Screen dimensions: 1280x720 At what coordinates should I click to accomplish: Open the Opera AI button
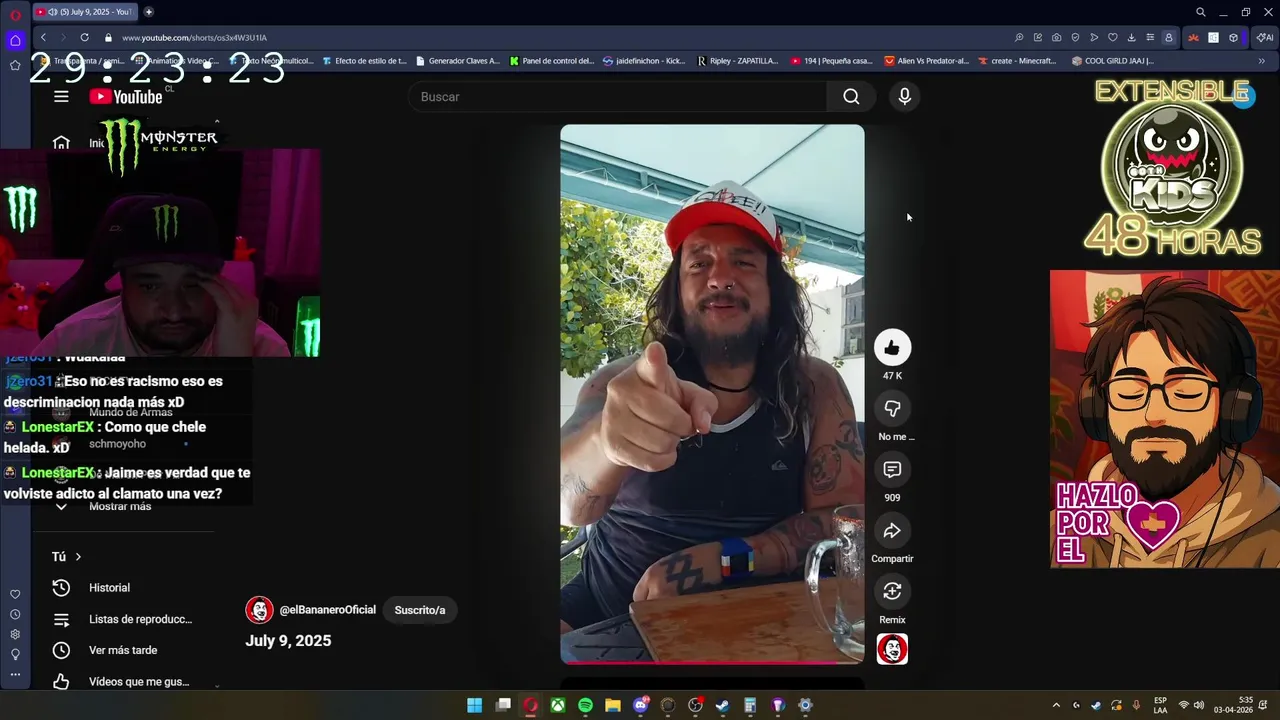tap(1265, 37)
